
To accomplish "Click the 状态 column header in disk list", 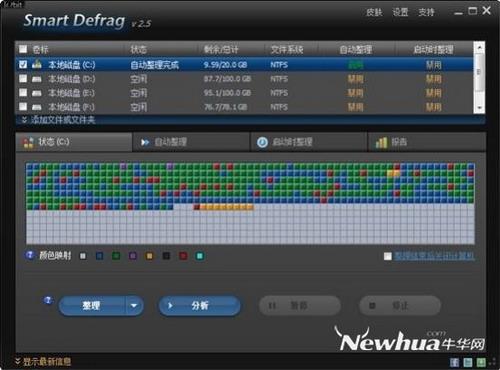I will click(x=138, y=50).
